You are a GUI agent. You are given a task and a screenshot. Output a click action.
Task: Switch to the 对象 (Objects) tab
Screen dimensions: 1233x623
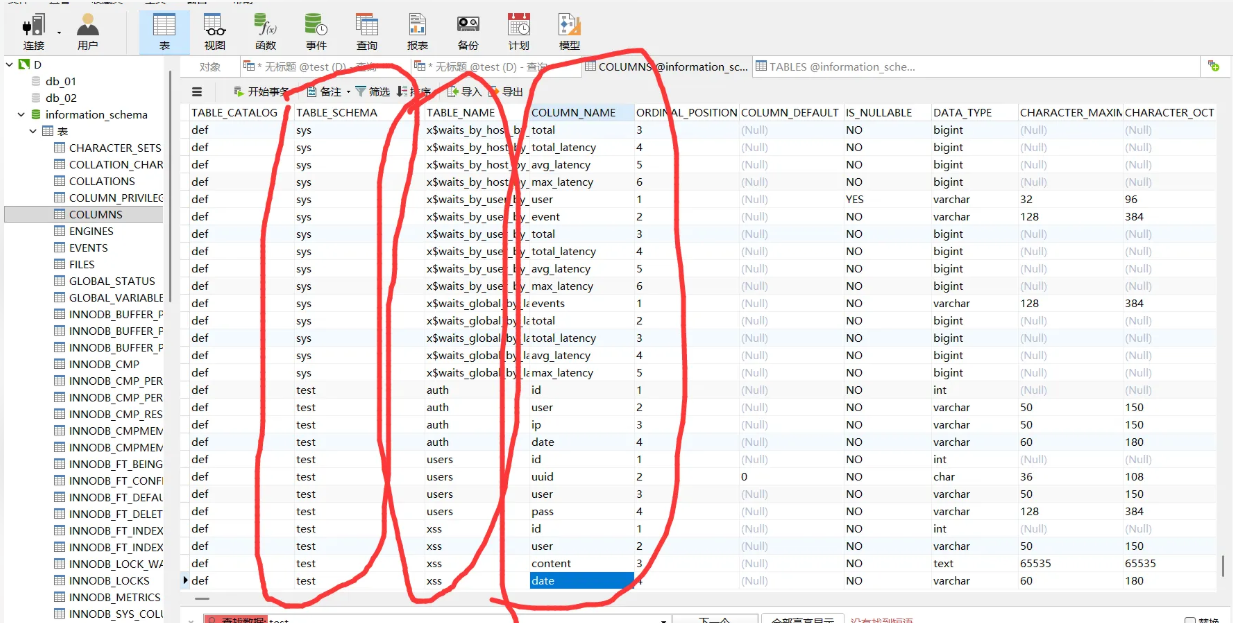(x=210, y=67)
